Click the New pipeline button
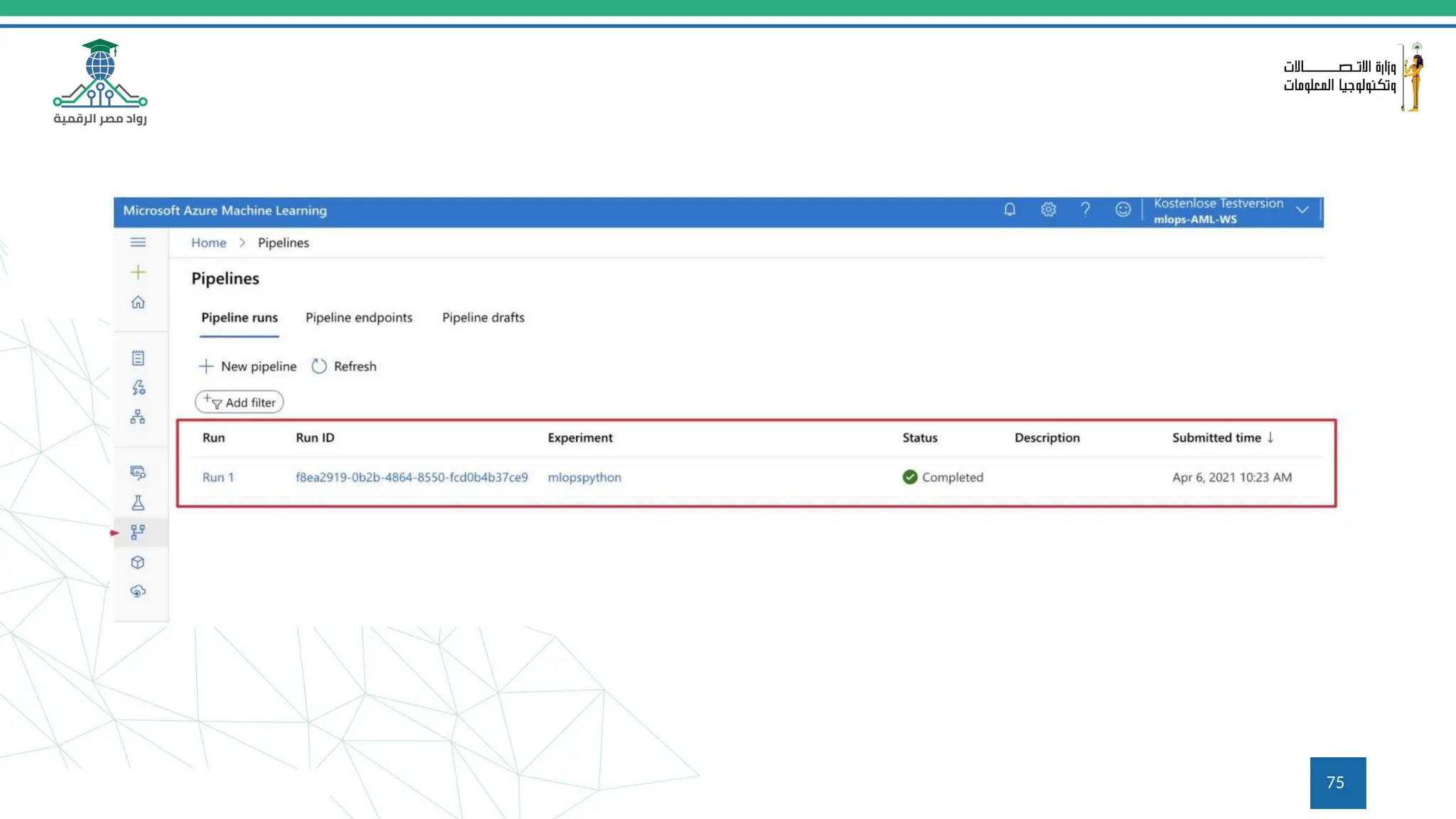1456x819 pixels. [247, 366]
